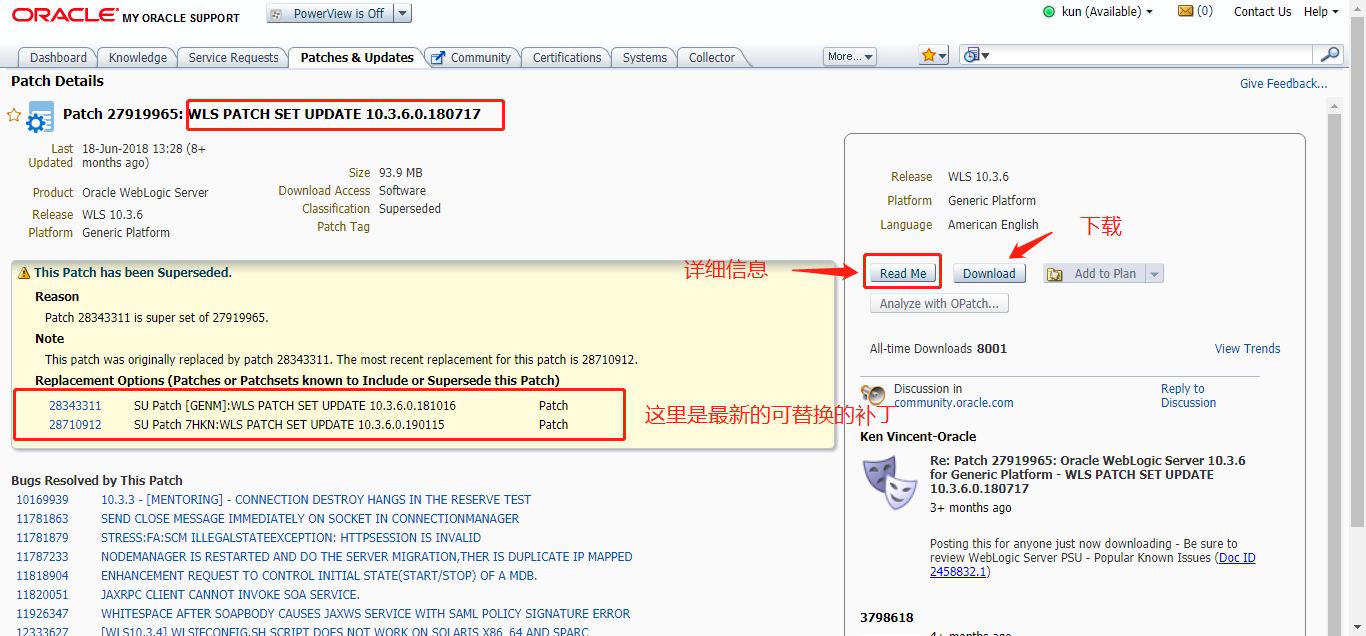This screenshot has height=636, width=1366.
Task: Open bug 11818904 link
Action: pyautogui.click(x=42, y=576)
